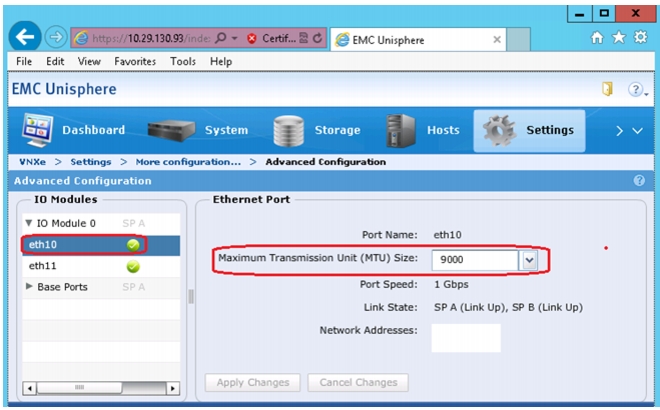Open the address bar search magnifier
The width and height of the screenshot is (660, 410).
(221, 38)
